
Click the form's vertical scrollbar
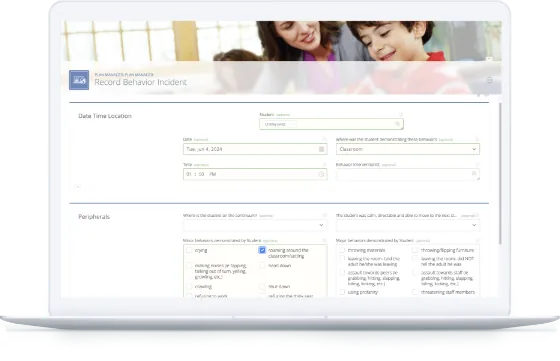500,174
